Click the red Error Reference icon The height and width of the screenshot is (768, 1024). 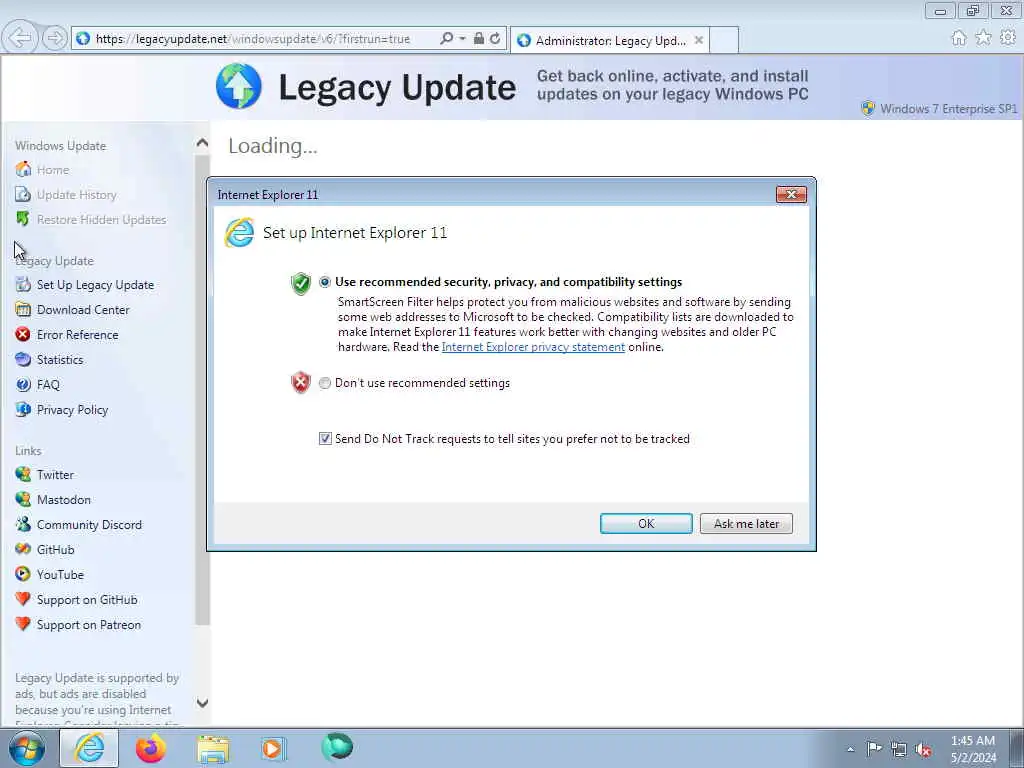[23, 334]
